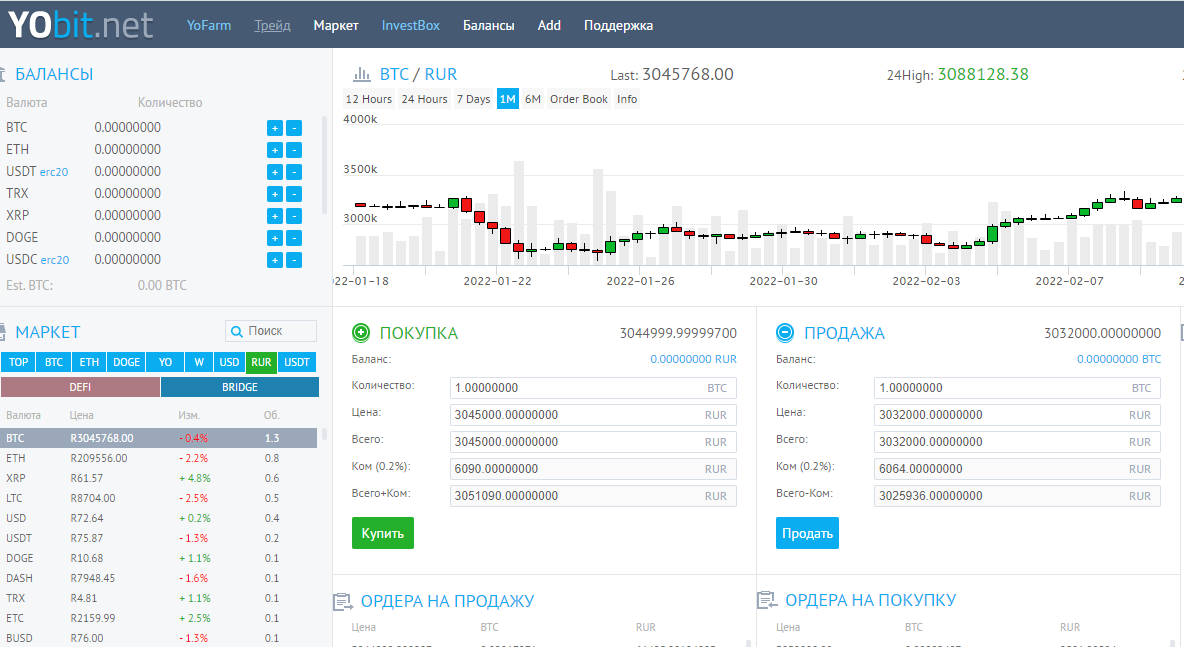Open the Трейд menu item
This screenshot has height=647, width=1184.
pyautogui.click(x=273, y=25)
